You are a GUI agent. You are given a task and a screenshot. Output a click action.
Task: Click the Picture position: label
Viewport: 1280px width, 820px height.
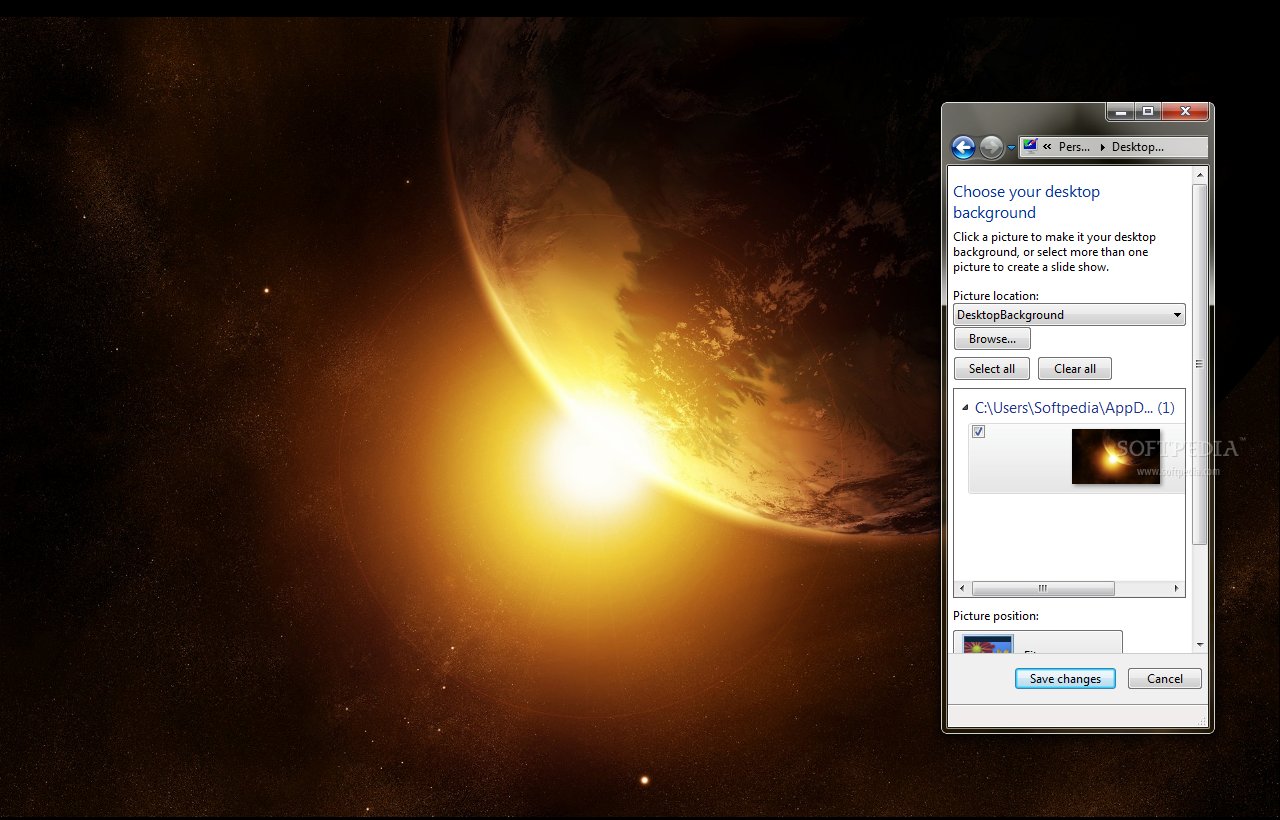[x=996, y=616]
